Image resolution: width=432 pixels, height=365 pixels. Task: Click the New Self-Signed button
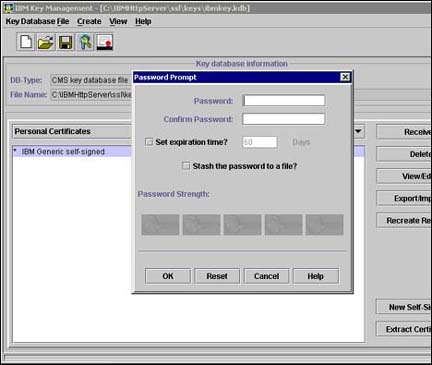(x=404, y=307)
